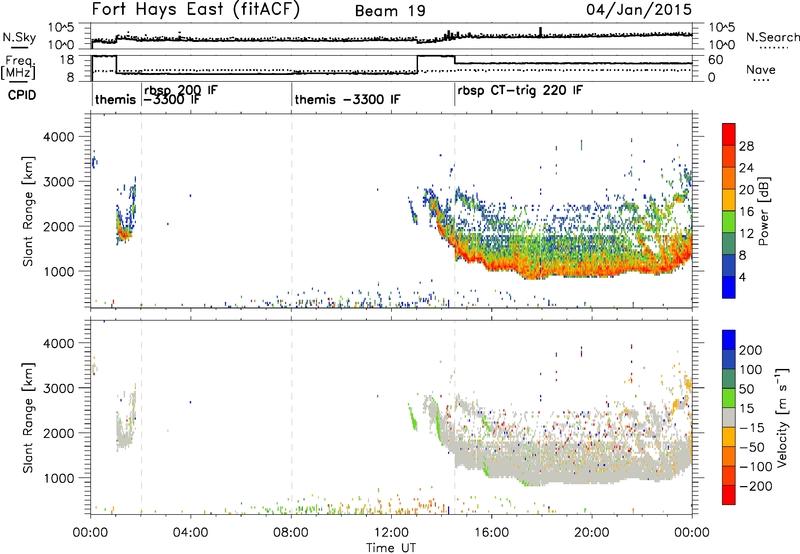
Task: Click the '12:00' time tick label
Action: pyautogui.click(x=391, y=533)
